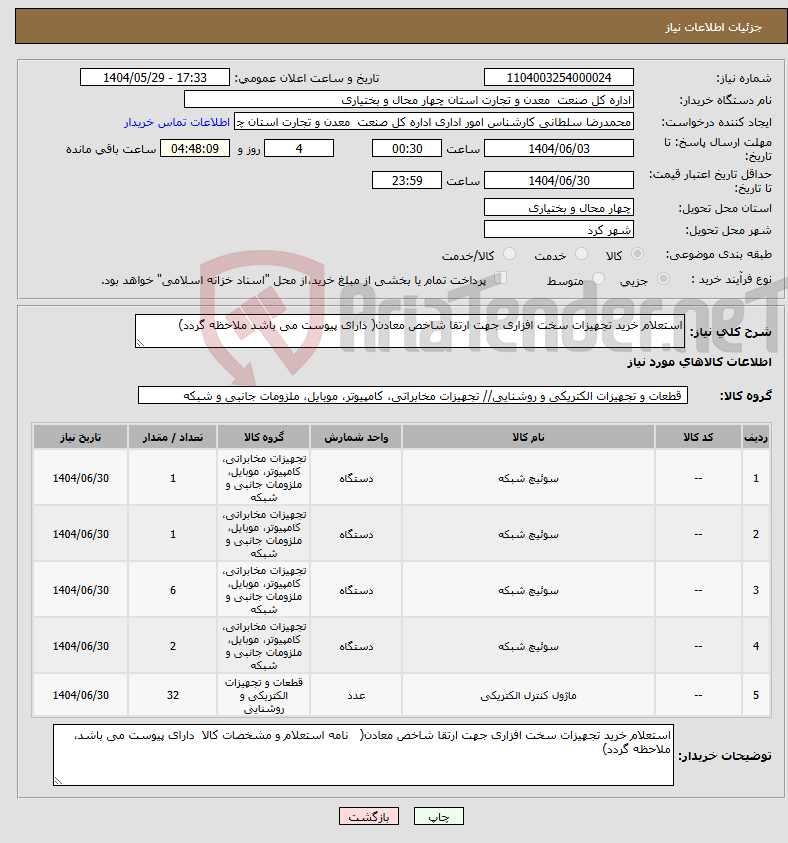Click ماژول کنترل الکتریکی in row 5

tap(528, 695)
